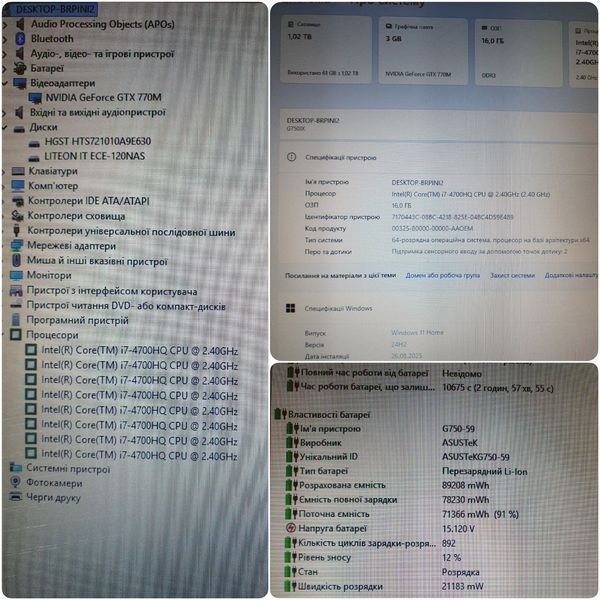Select Стан row showing Розрядка

pos(382,572)
